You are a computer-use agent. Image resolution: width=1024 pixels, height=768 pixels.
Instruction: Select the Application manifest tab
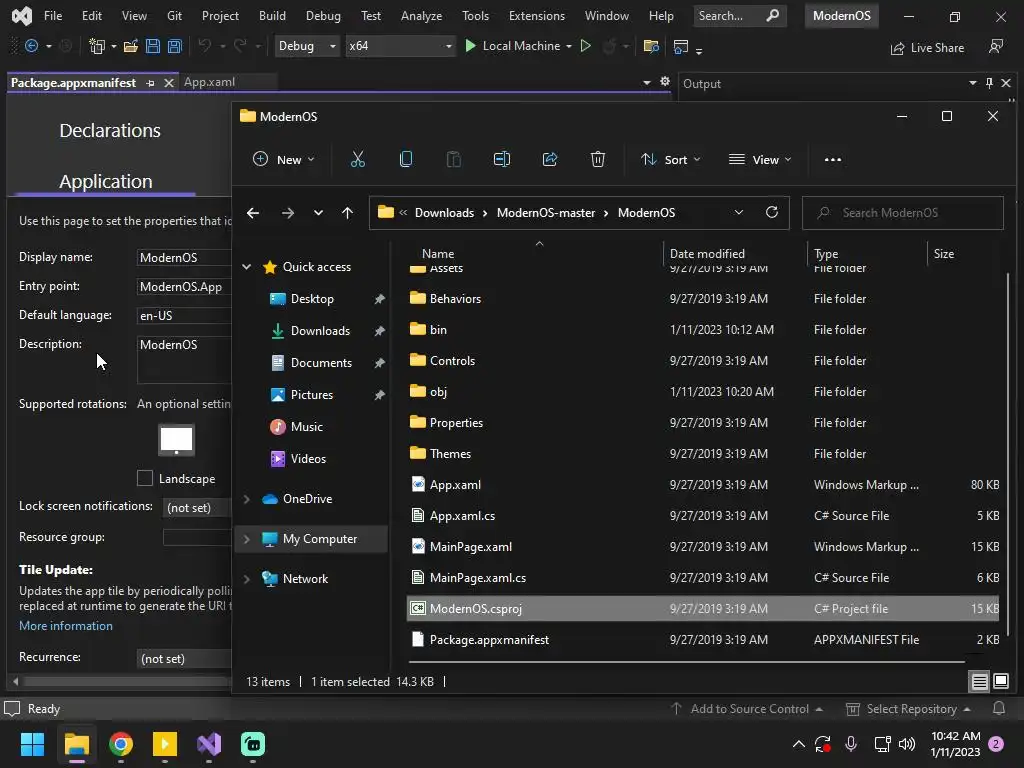(x=106, y=182)
